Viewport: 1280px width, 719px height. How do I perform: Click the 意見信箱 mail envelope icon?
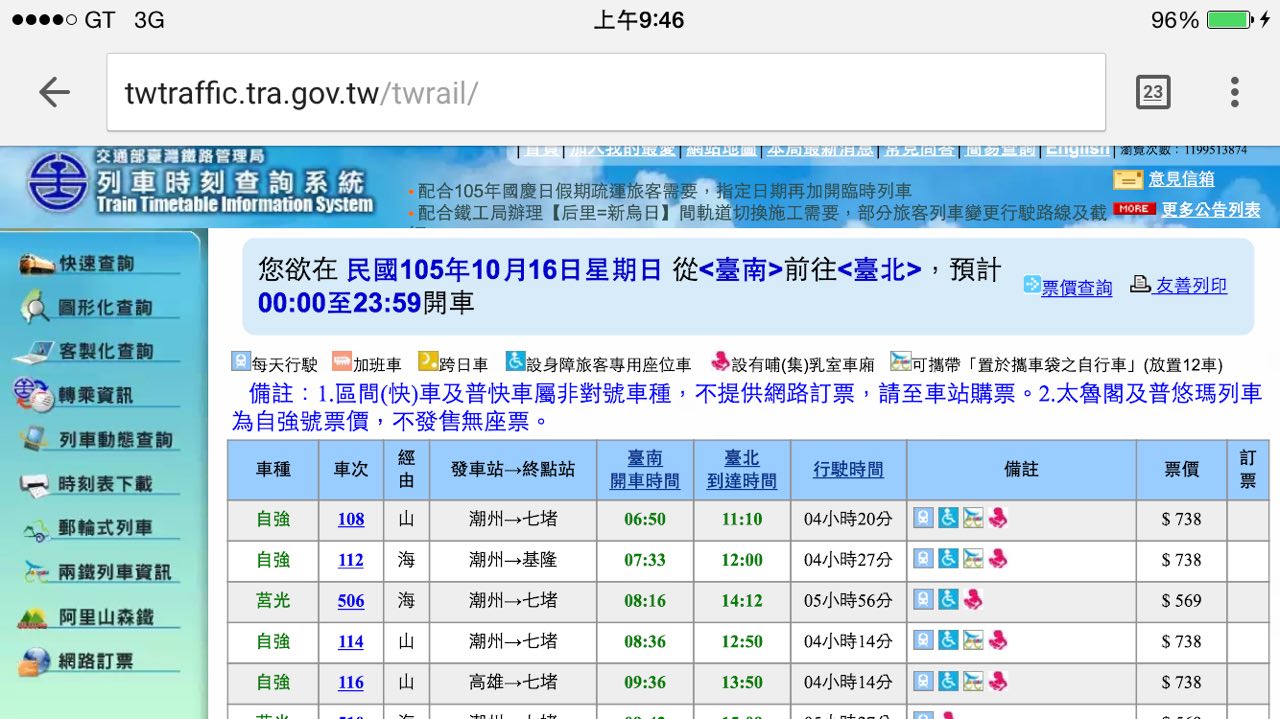[1128, 180]
